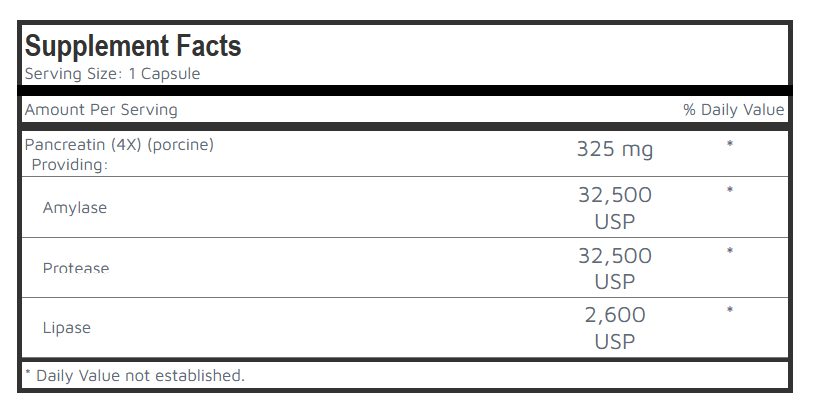
Task: Click the blue asterisk in the Pancreatin row
Action: click(730, 145)
